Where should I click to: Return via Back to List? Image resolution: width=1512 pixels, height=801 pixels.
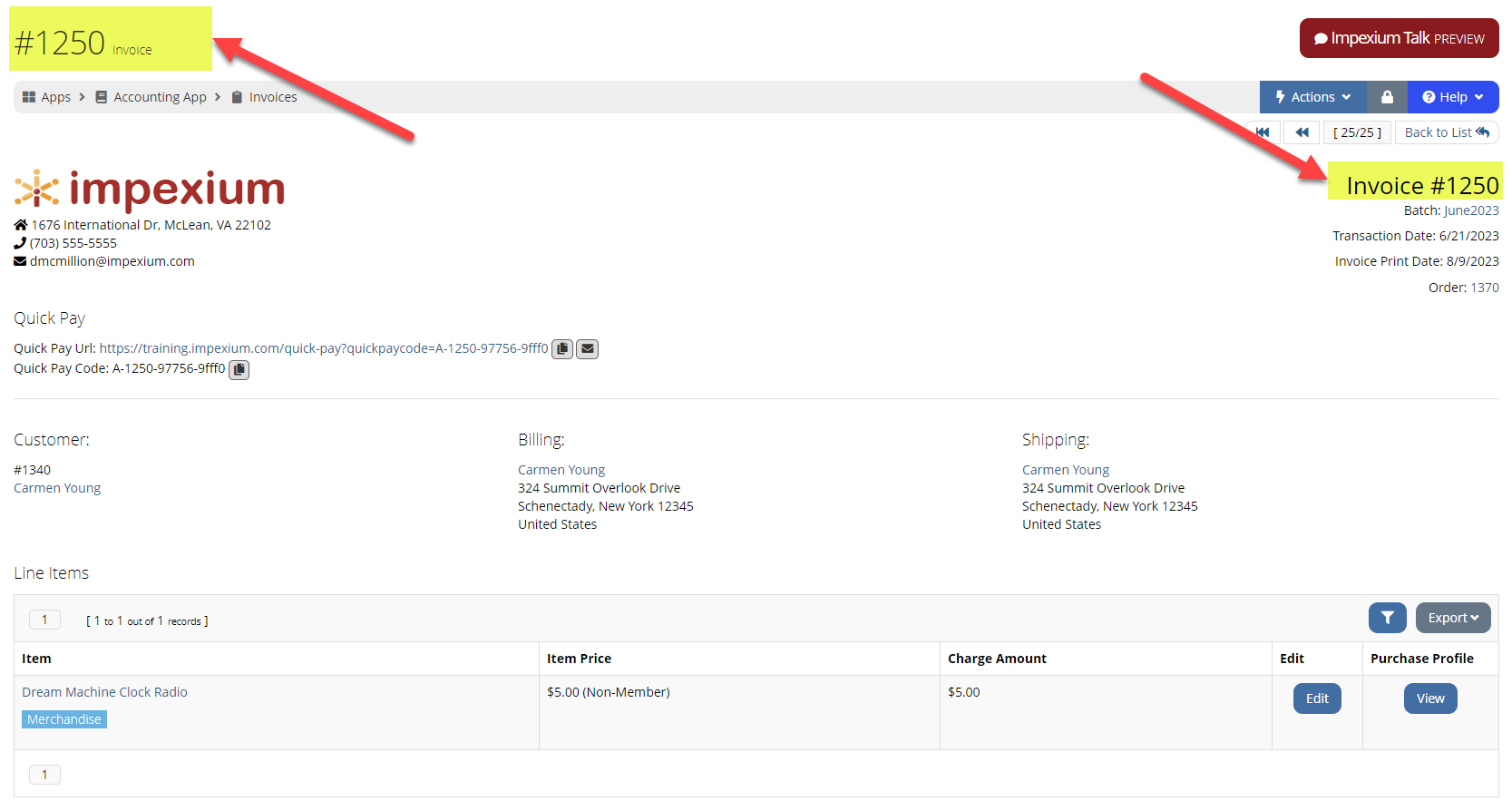(x=1447, y=132)
